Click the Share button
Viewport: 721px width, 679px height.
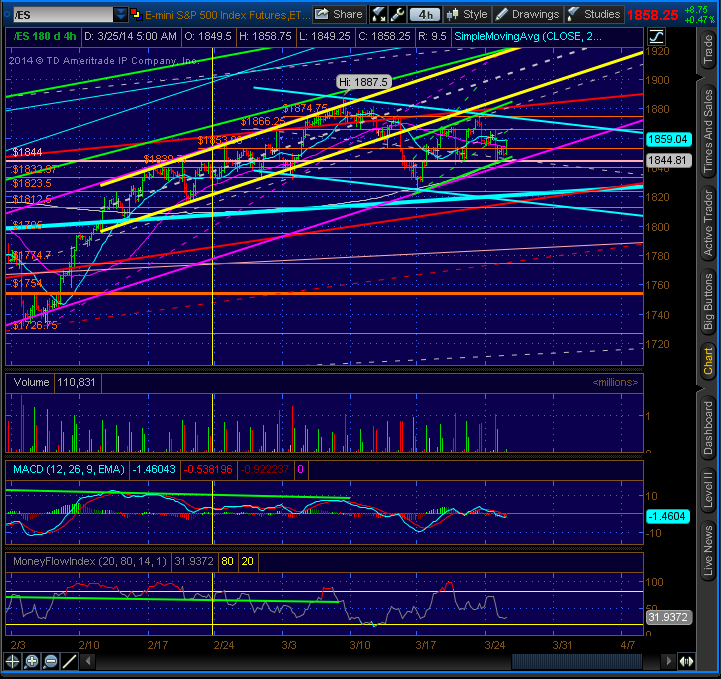[x=339, y=15]
